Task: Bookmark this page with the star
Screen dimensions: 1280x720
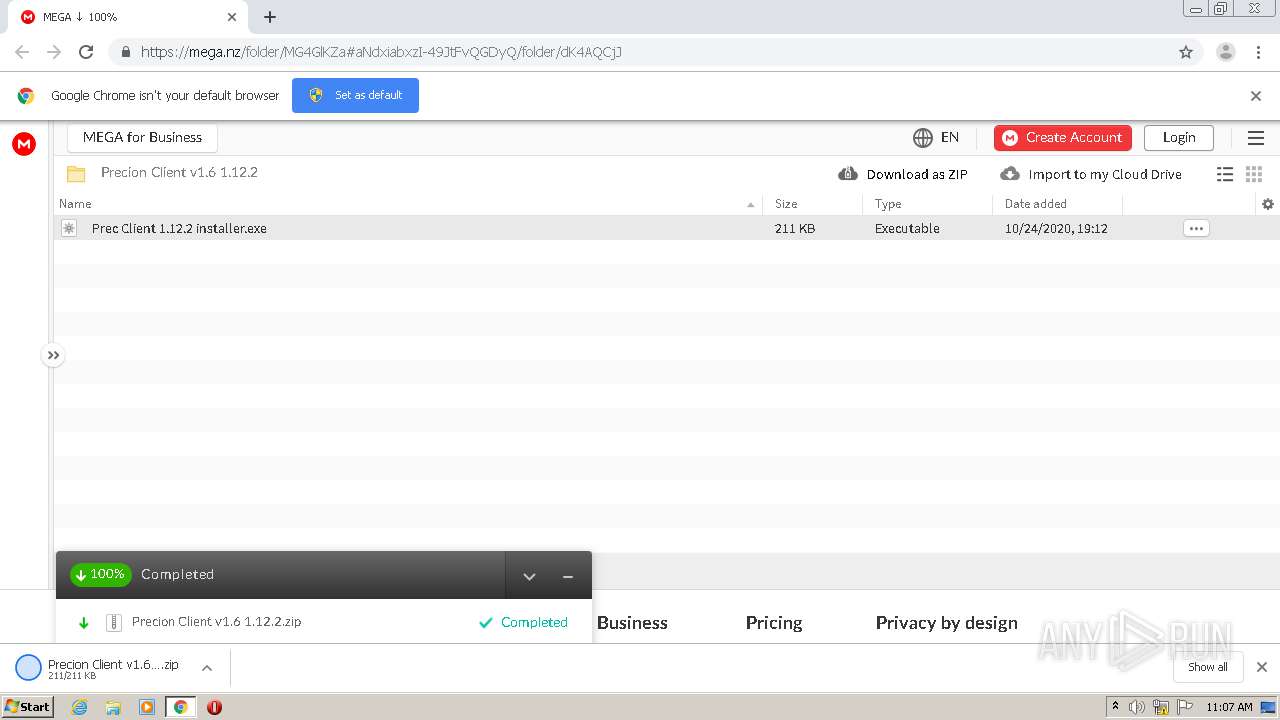Action: pyautogui.click(x=1186, y=52)
